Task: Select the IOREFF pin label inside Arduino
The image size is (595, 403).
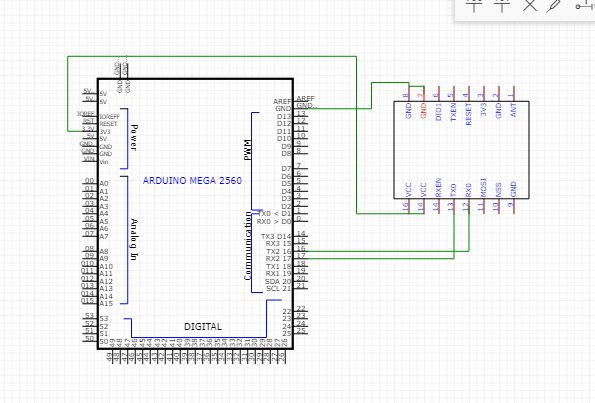Action: [x=110, y=116]
